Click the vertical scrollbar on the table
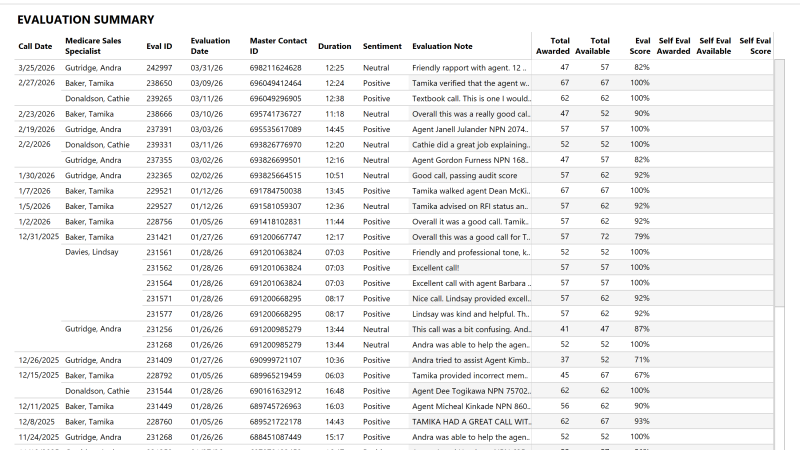800x450 pixels. 780,200
